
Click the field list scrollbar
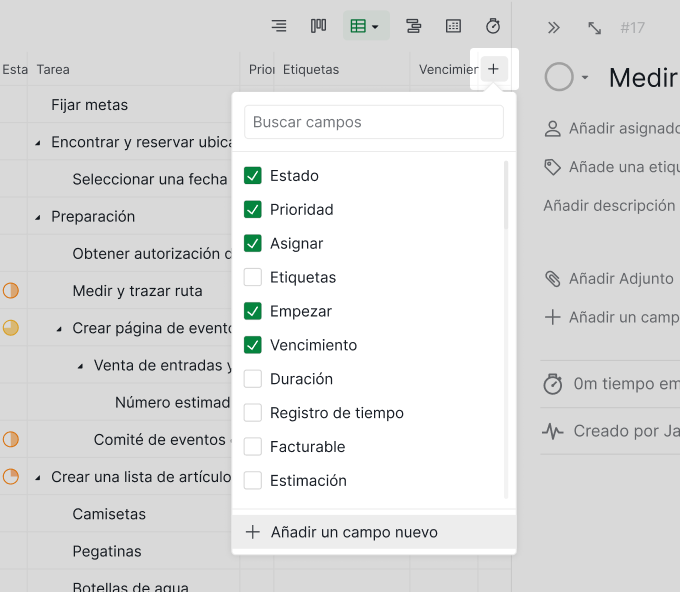[506, 195]
